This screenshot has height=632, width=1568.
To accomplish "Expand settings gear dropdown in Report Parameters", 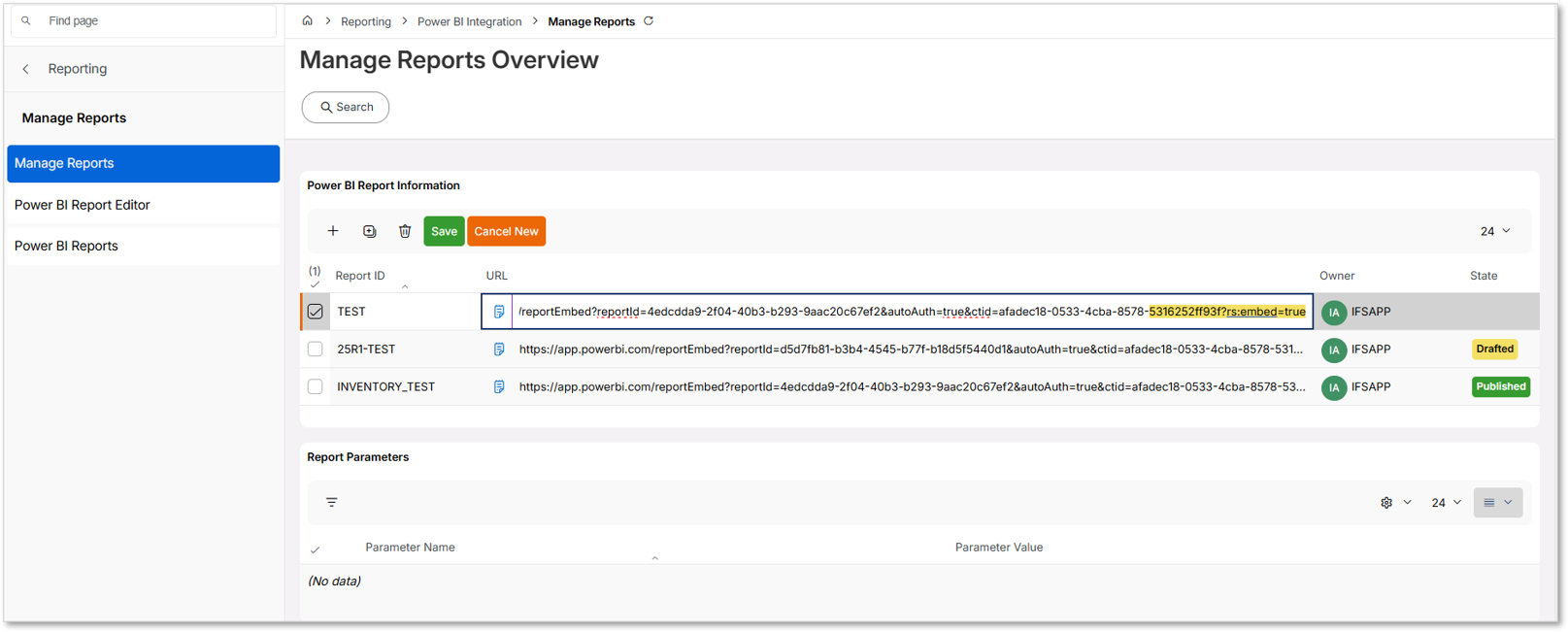I will tap(1395, 502).
